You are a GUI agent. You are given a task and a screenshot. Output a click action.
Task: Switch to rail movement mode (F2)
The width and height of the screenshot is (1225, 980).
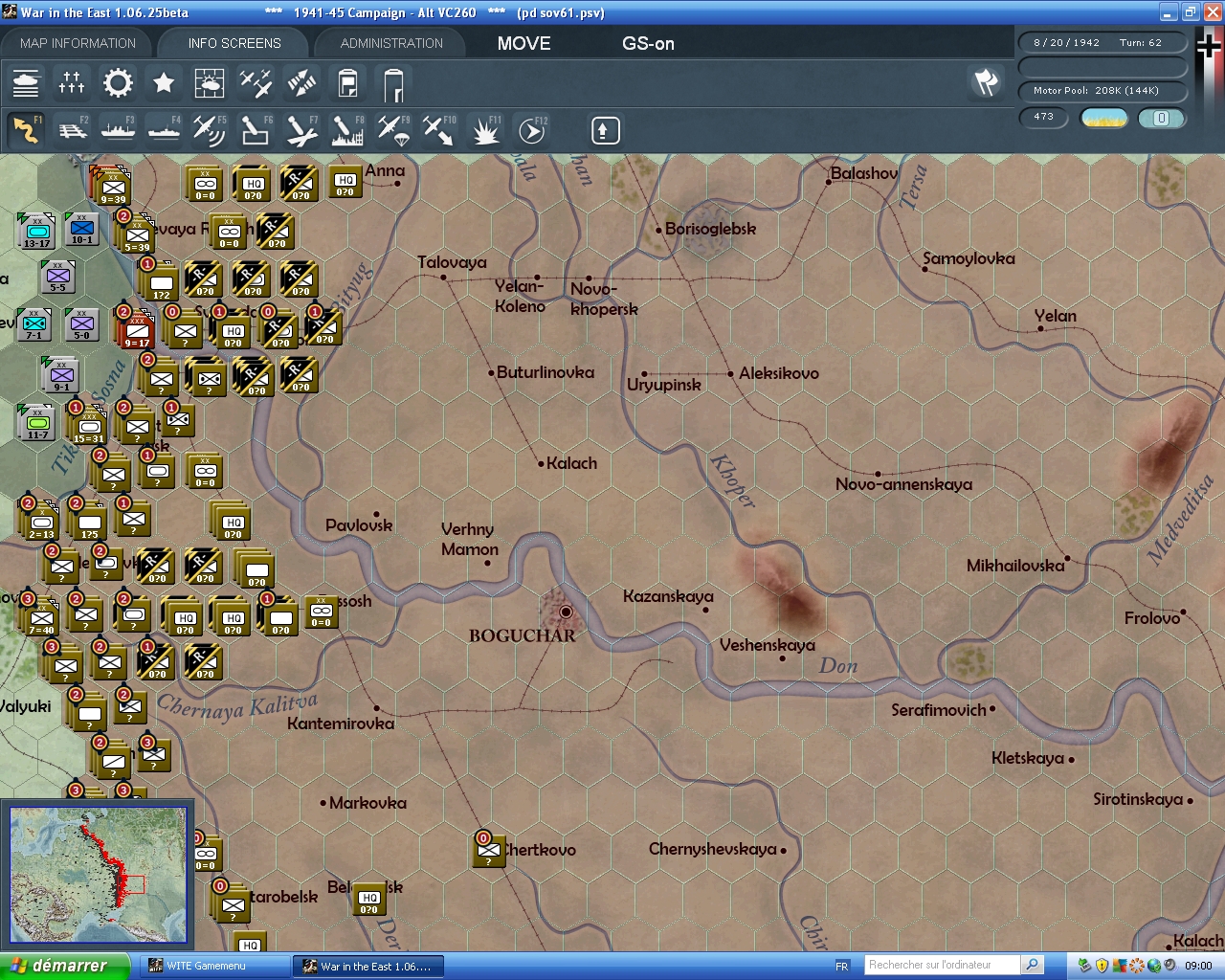tap(72, 129)
